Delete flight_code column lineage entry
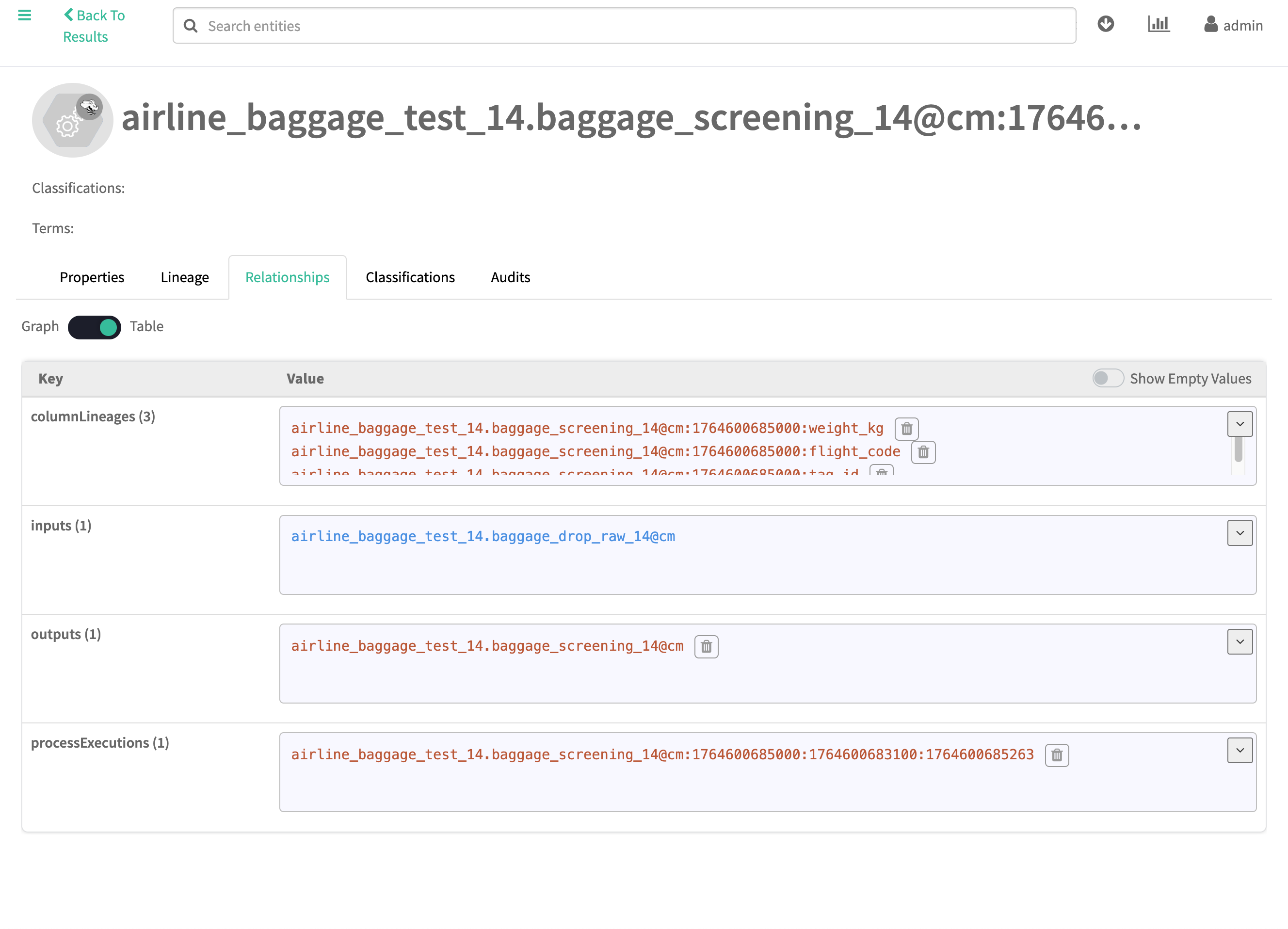The image size is (1288, 929). coord(923,452)
